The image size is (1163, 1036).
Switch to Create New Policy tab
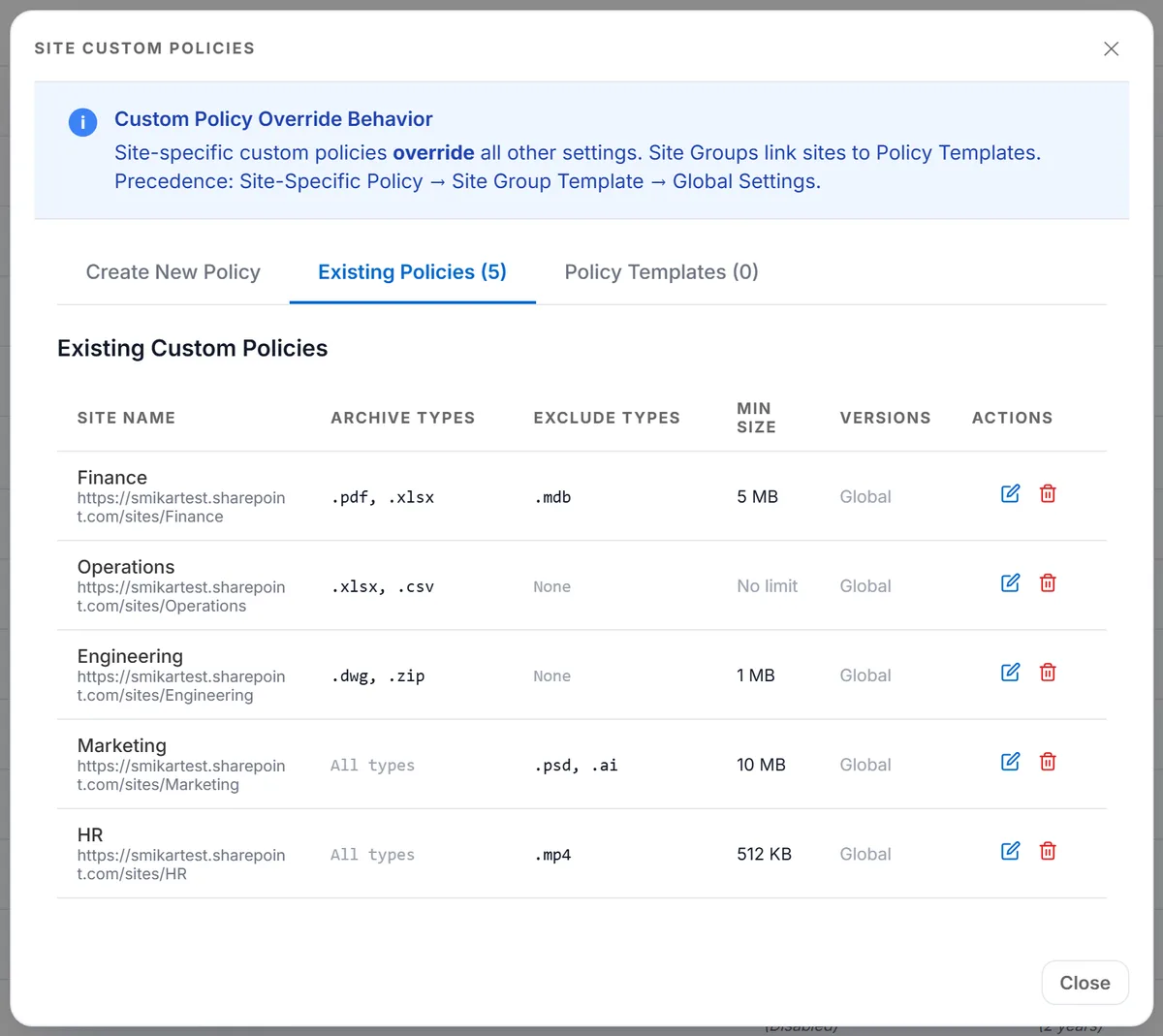pyautogui.click(x=173, y=272)
